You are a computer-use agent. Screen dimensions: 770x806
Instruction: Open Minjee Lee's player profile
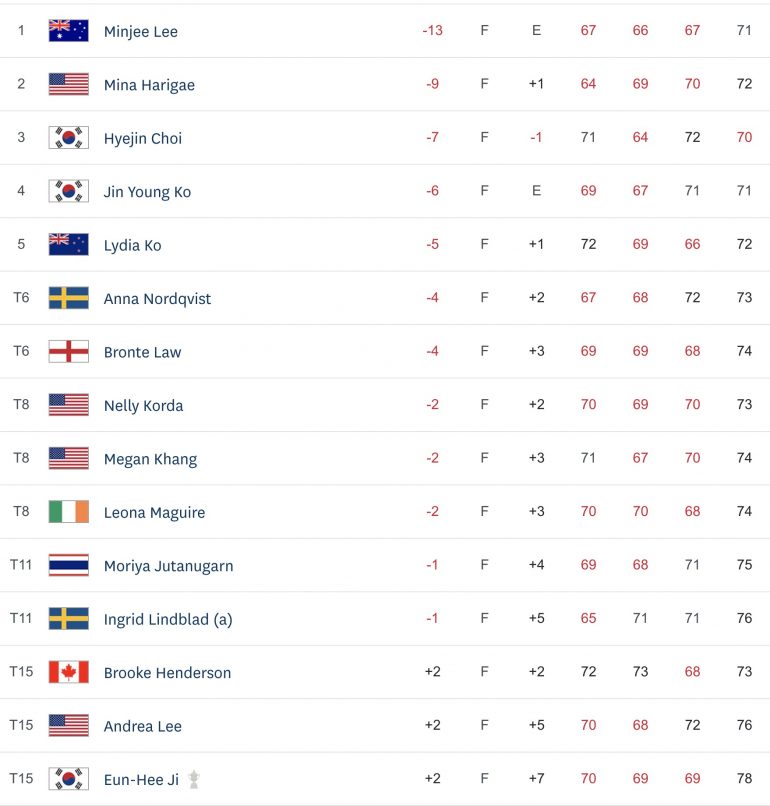pos(141,31)
